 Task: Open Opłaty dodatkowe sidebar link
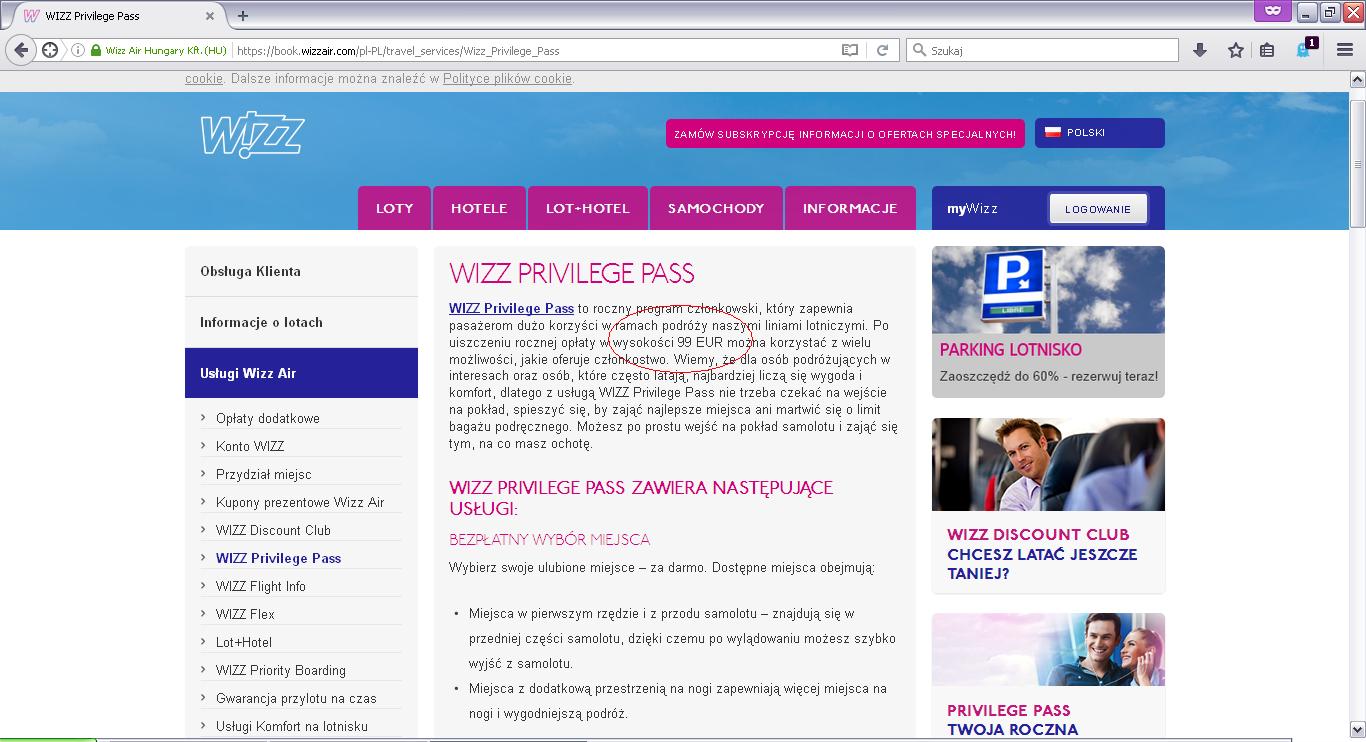(x=267, y=418)
